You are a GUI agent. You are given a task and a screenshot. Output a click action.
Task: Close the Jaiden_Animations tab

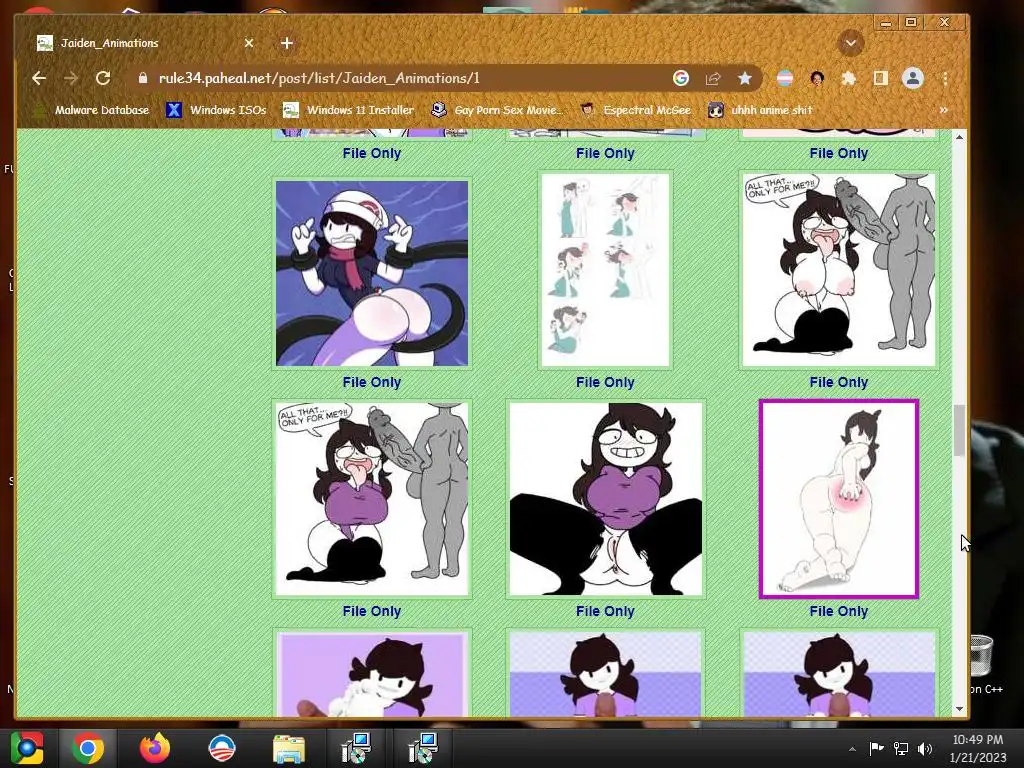click(249, 43)
